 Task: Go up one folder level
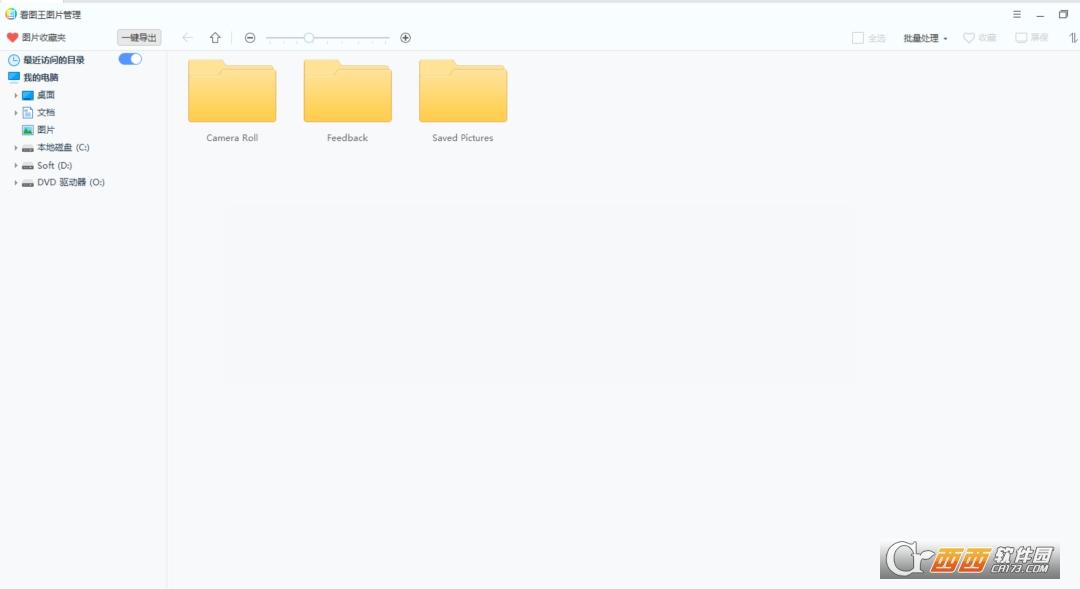tap(215, 38)
